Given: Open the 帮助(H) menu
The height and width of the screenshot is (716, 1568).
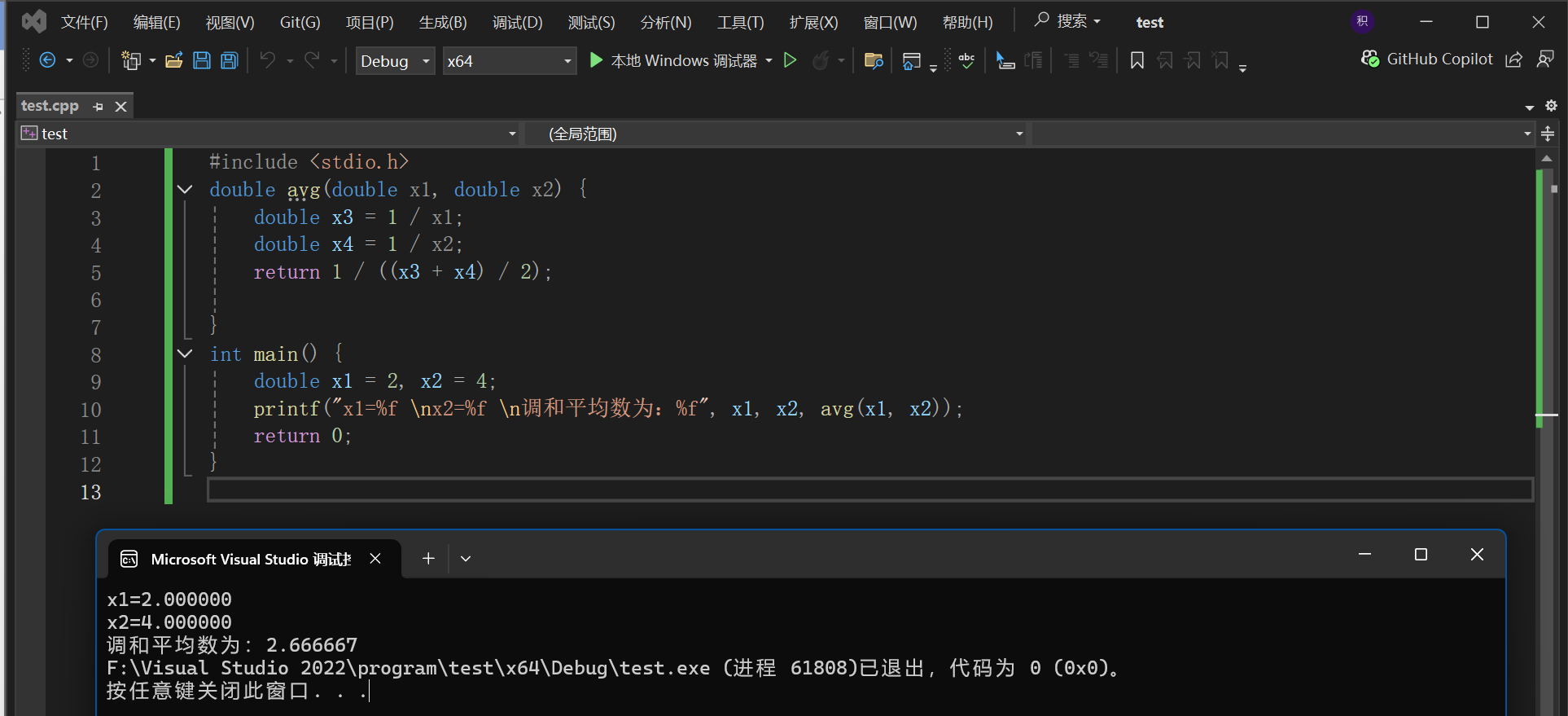Looking at the screenshot, I should tap(967, 22).
